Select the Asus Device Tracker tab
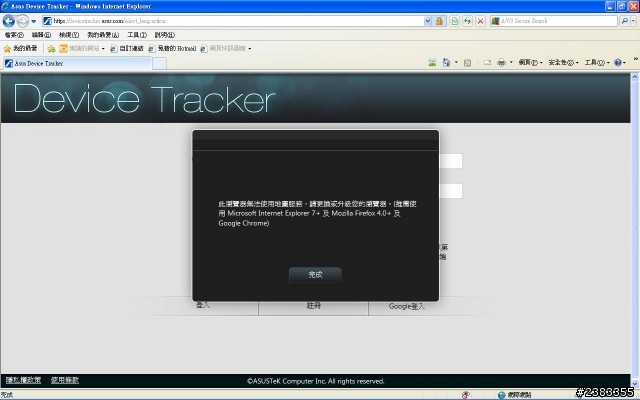640x400 pixels. point(77,63)
